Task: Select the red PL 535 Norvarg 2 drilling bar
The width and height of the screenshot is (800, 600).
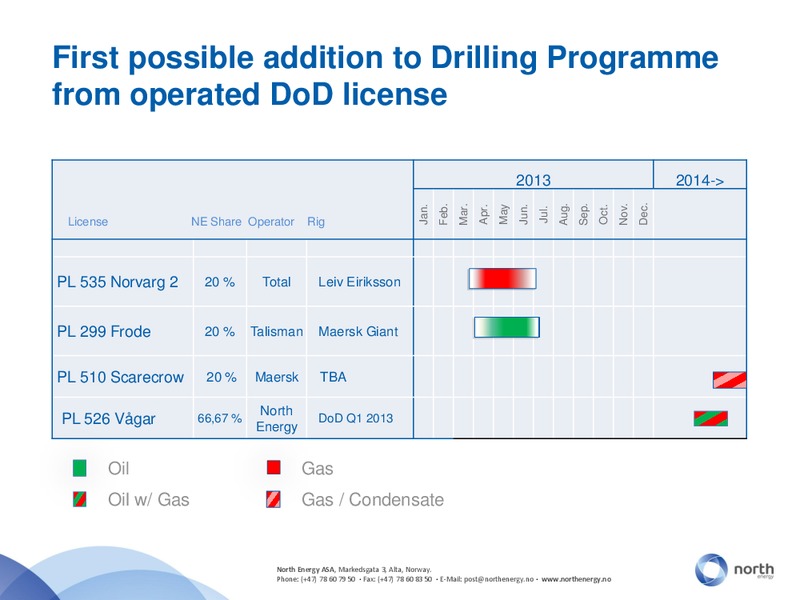Action: [x=503, y=279]
